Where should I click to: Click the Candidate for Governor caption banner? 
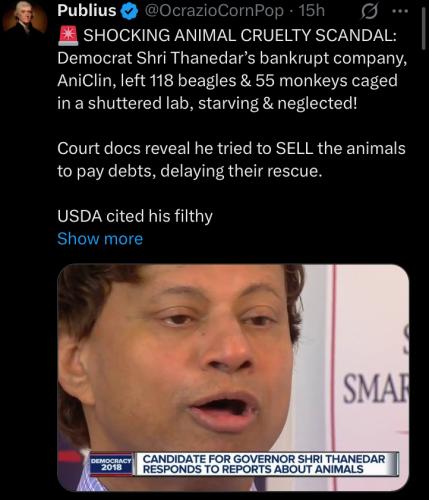pos(267,464)
